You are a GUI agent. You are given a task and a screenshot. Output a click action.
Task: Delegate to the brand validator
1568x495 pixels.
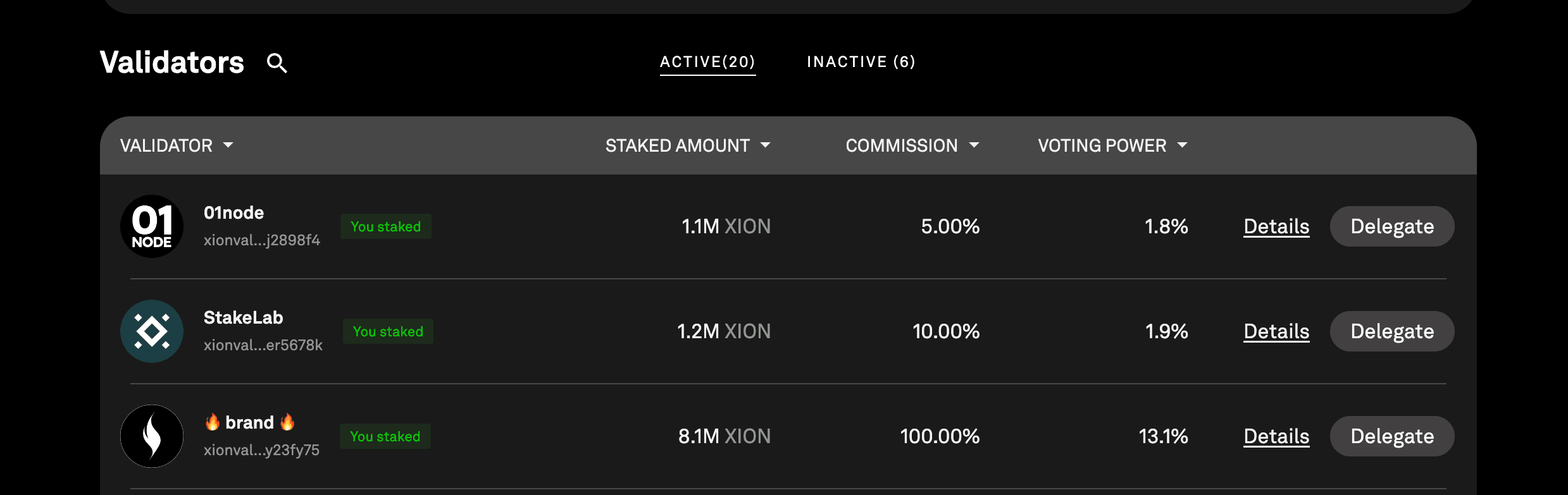pyautogui.click(x=1392, y=436)
